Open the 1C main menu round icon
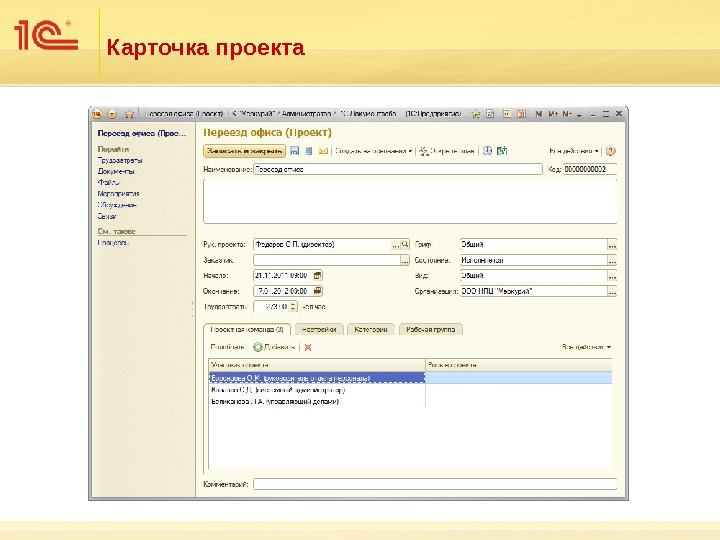Image resolution: width=720 pixels, height=540 pixels. (x=97, y=114)
